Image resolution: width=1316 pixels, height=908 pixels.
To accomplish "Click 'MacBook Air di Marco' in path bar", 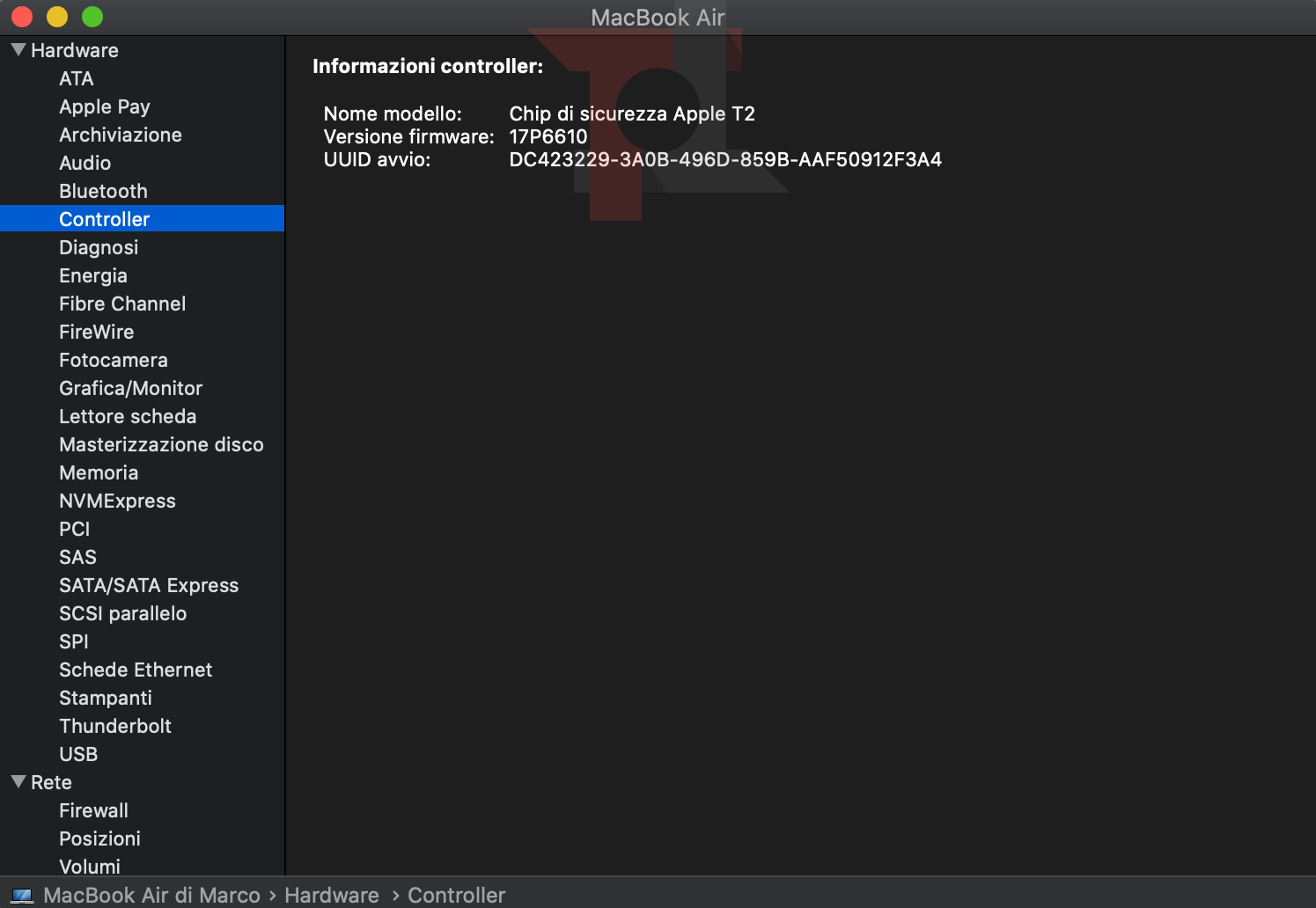I will pos(151,896).
